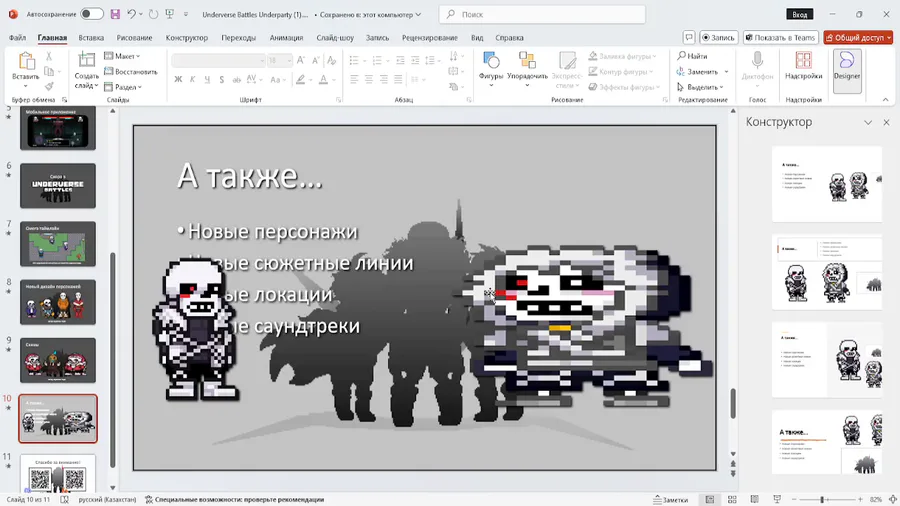The image size is (900, 506).
Task: Click the Save diskette icon
Action: (x=115, y=14)
